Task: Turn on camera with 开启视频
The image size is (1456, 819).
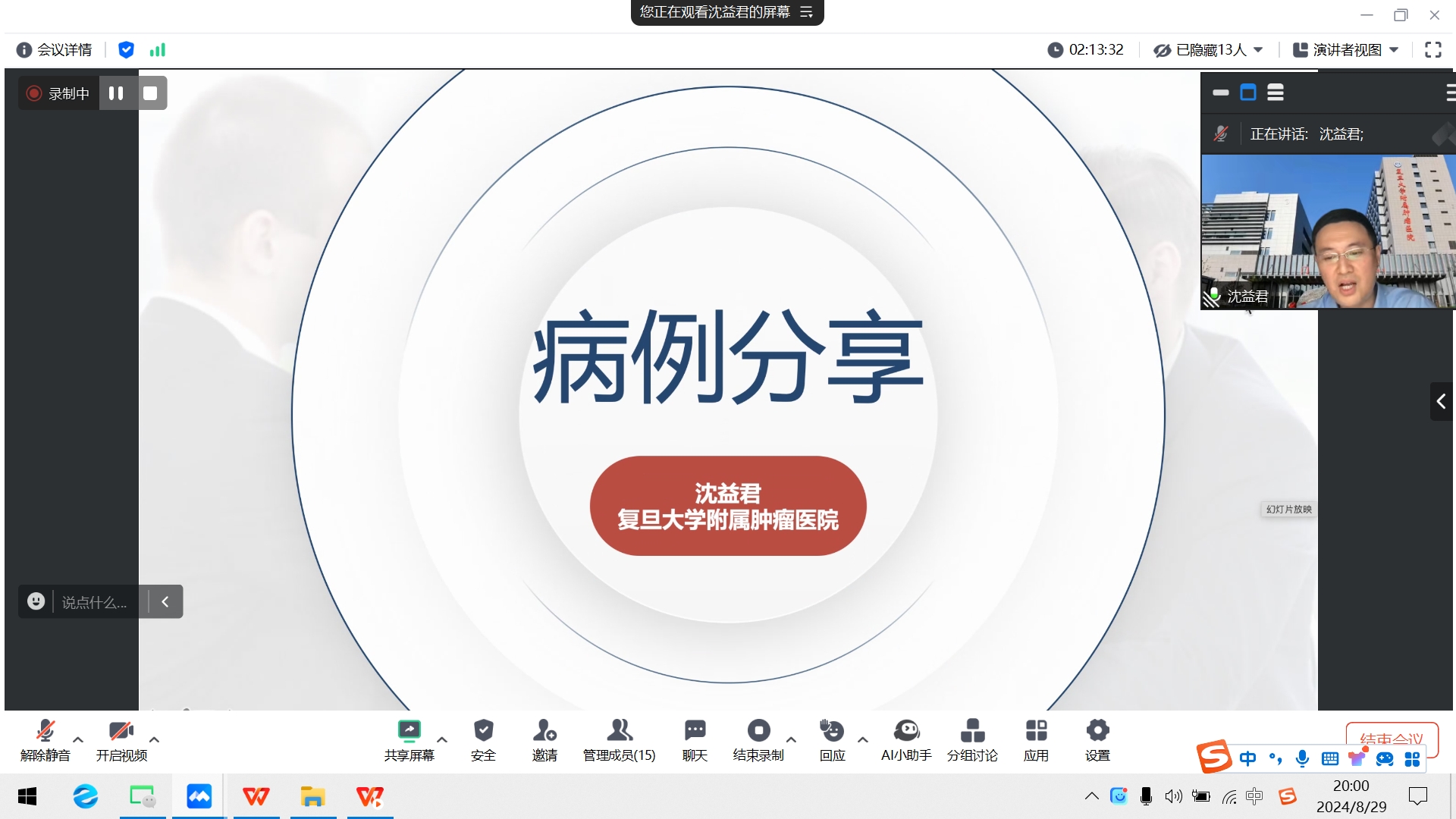Action: [x=121, y=740]
